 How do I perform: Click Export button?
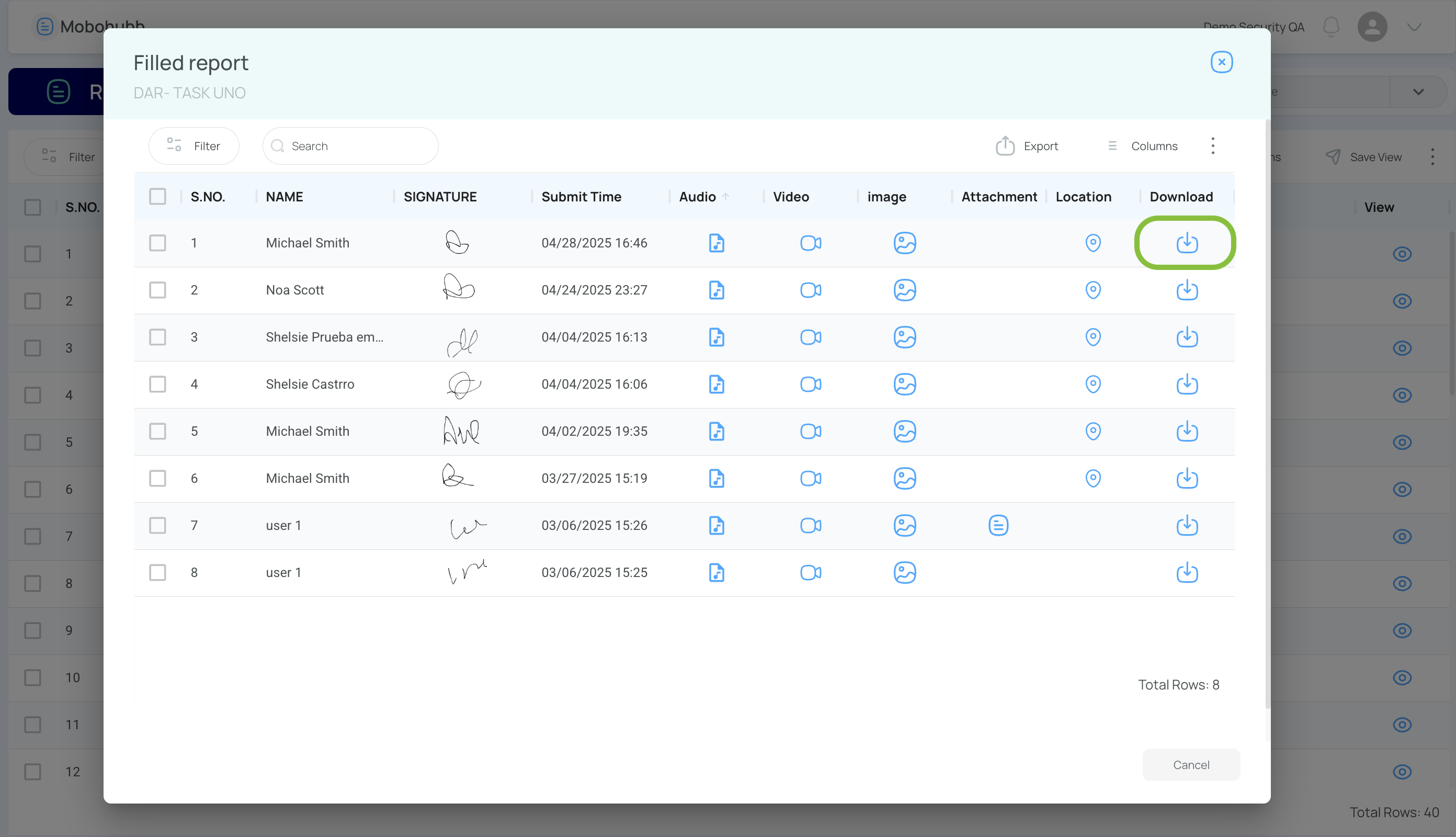coord(1027,146)
